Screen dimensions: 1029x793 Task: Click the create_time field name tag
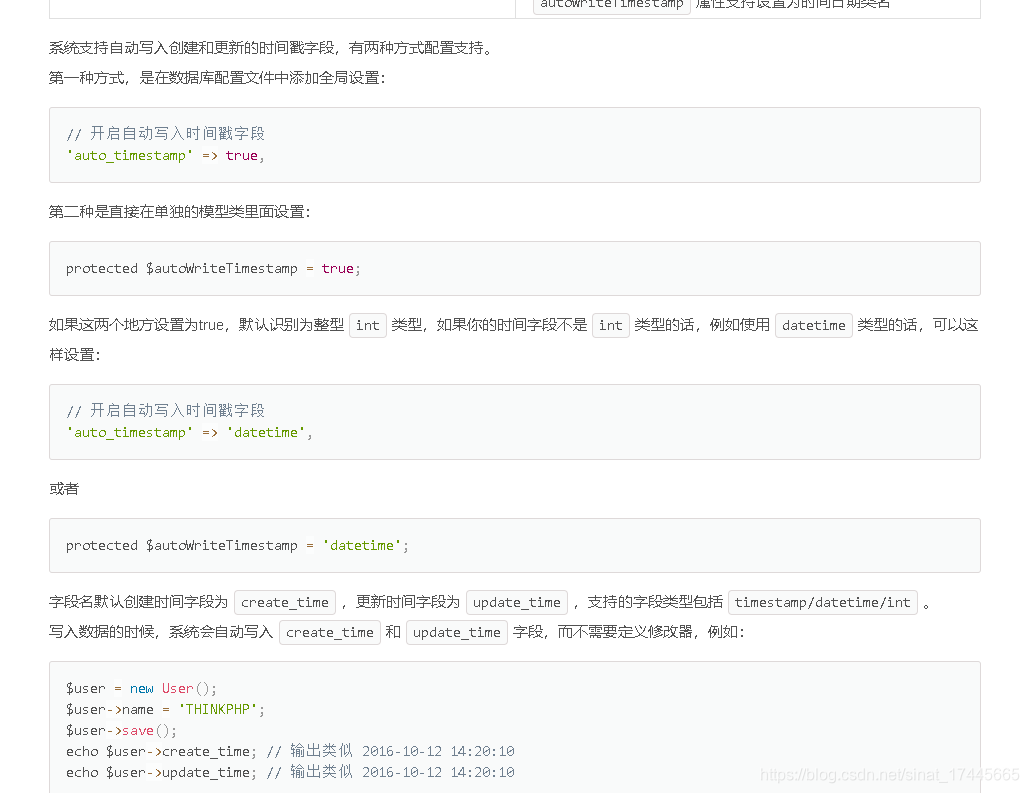285,602
